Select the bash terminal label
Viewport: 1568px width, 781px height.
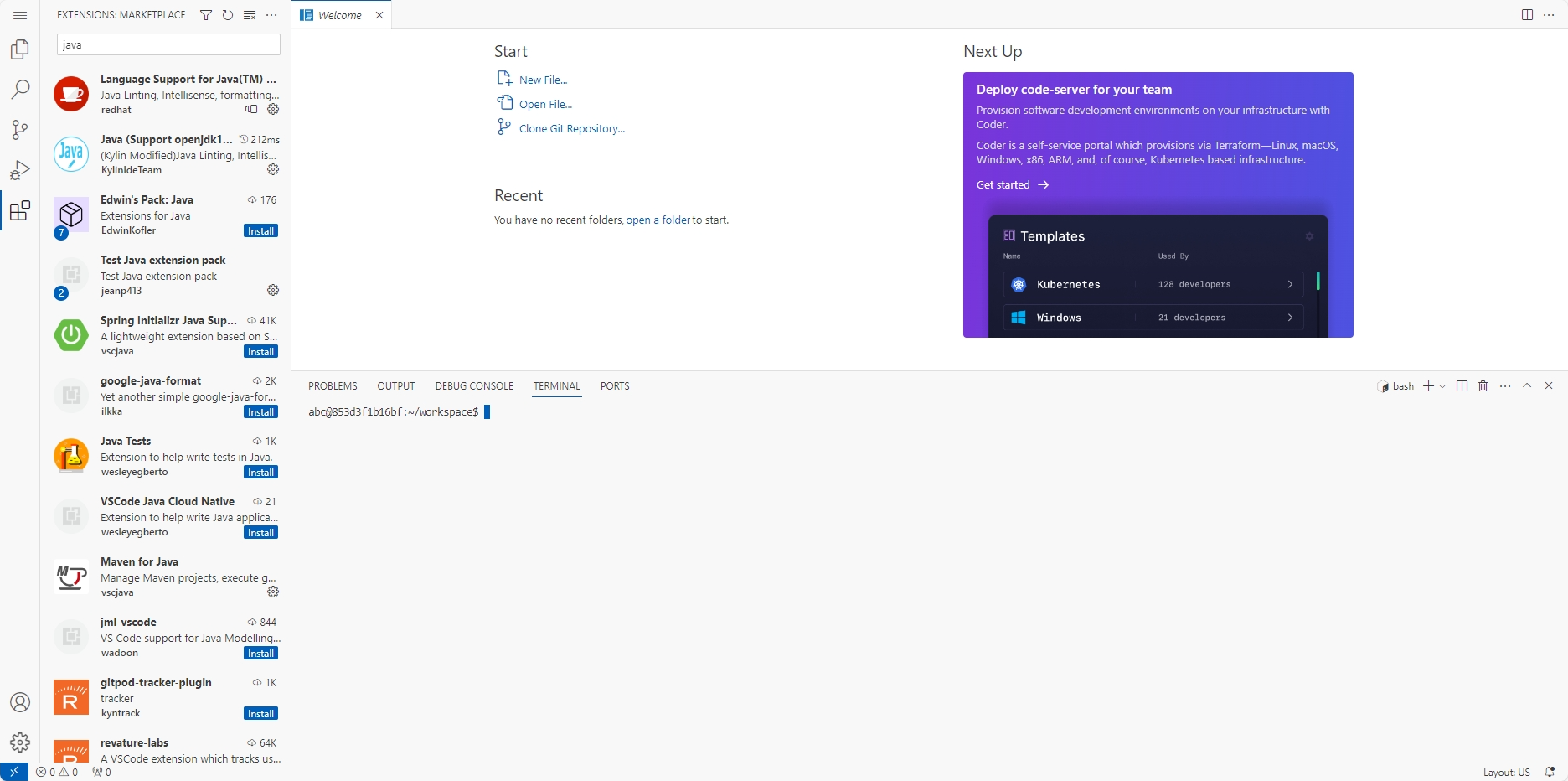pos(1395,386)
